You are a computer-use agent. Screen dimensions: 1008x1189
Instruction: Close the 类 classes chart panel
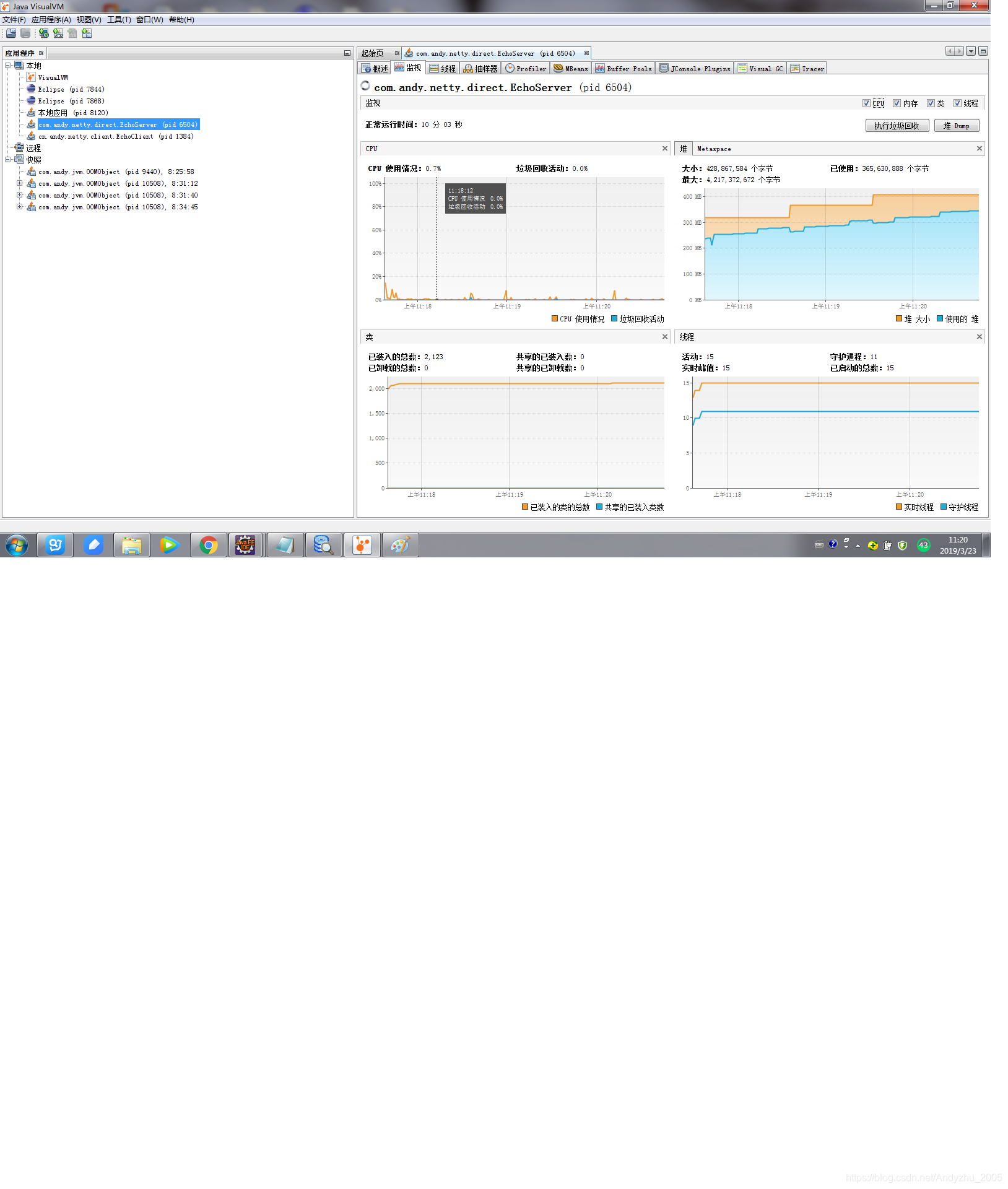(665, 337)
